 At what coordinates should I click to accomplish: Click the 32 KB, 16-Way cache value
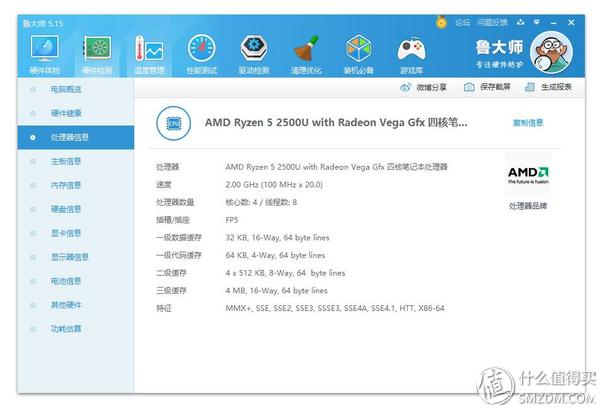pyautogui.click(x=277, y=238)
